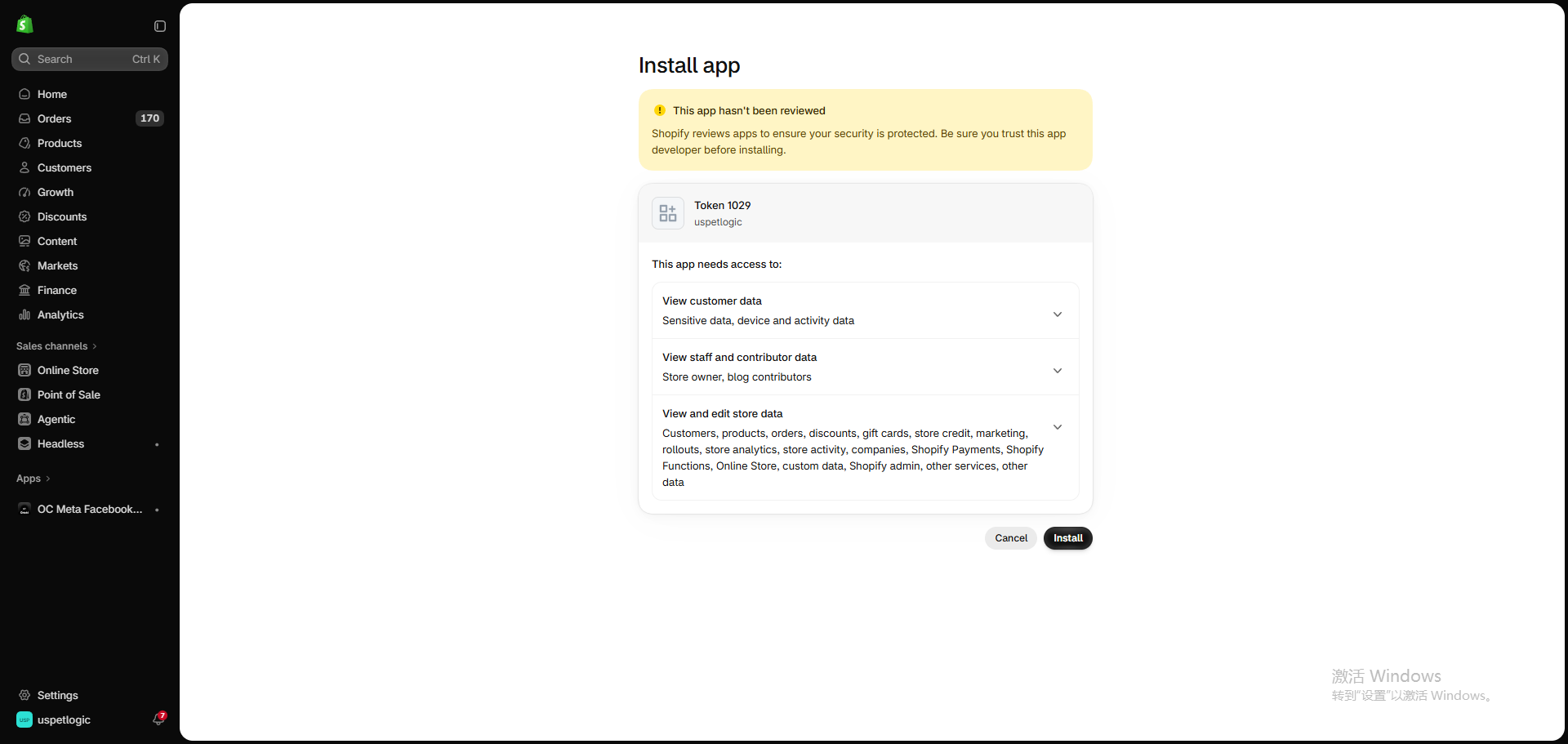1568x744 pixels.
Task: Expand the View customer data permission
Action: point(1058,314)
